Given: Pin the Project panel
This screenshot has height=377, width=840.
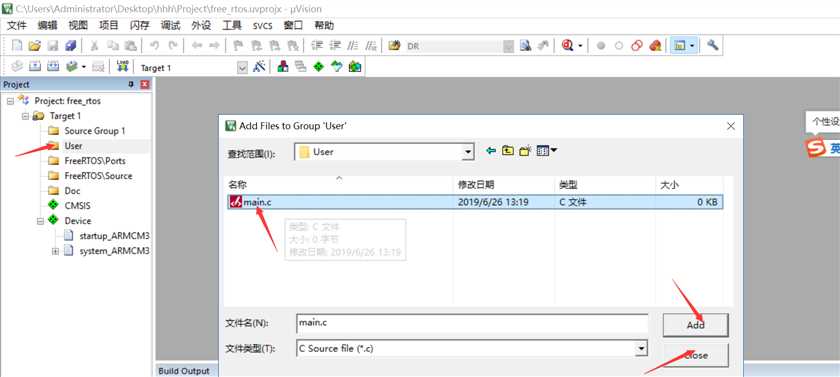Looking at the screenshot, I should [x=131, y=85].
